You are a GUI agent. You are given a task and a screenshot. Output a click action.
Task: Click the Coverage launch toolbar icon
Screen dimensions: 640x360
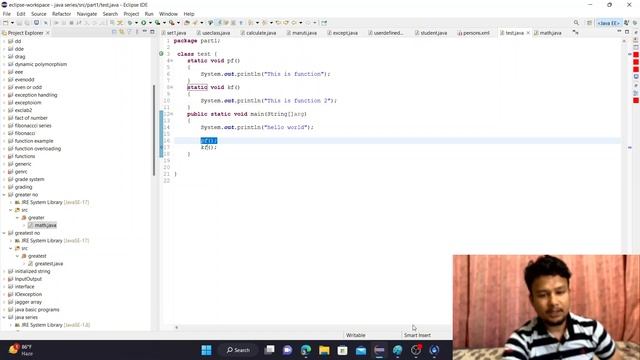click(158, 23)
